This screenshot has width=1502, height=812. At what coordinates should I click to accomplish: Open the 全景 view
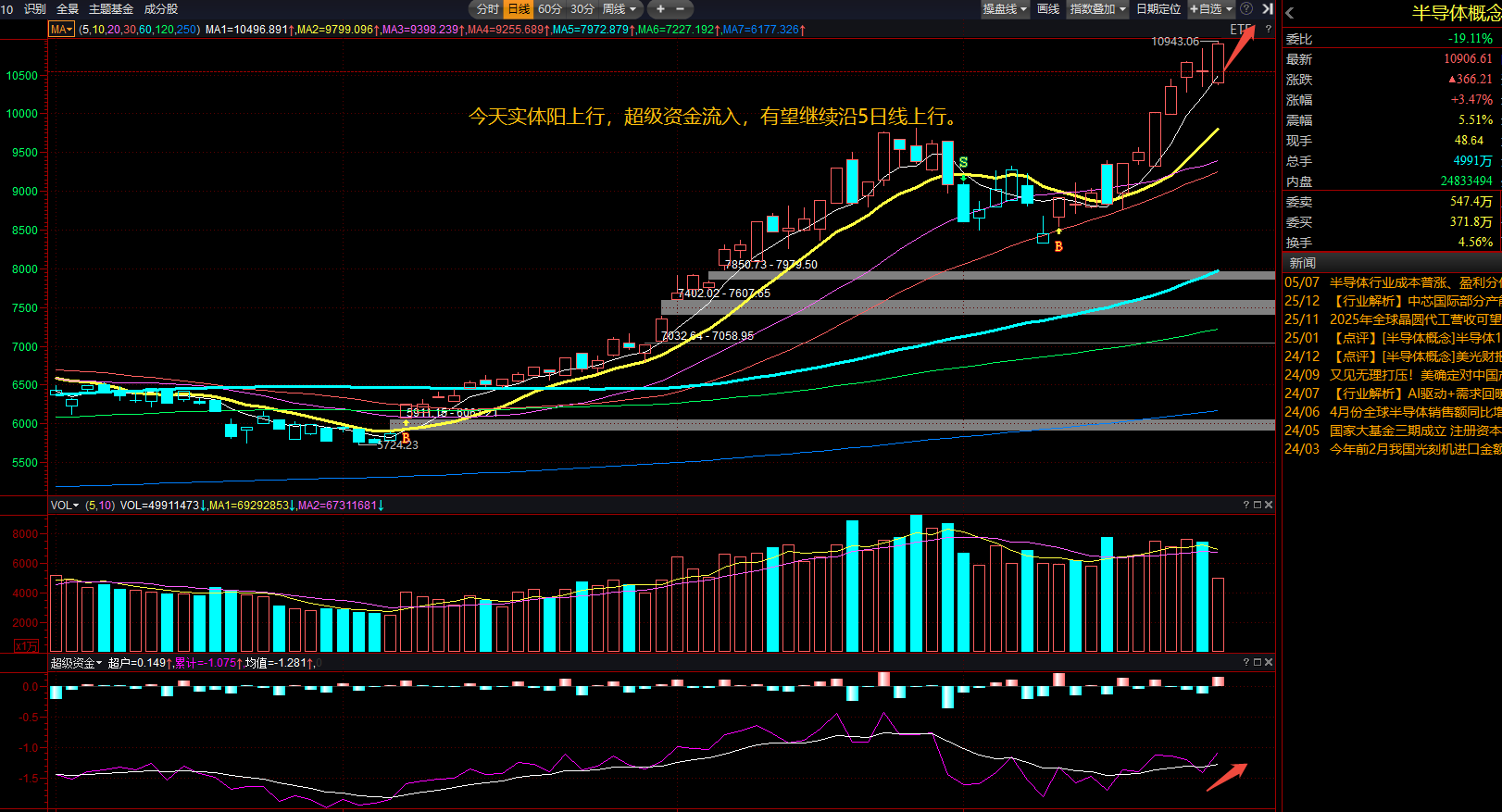[x=68, y=8]
